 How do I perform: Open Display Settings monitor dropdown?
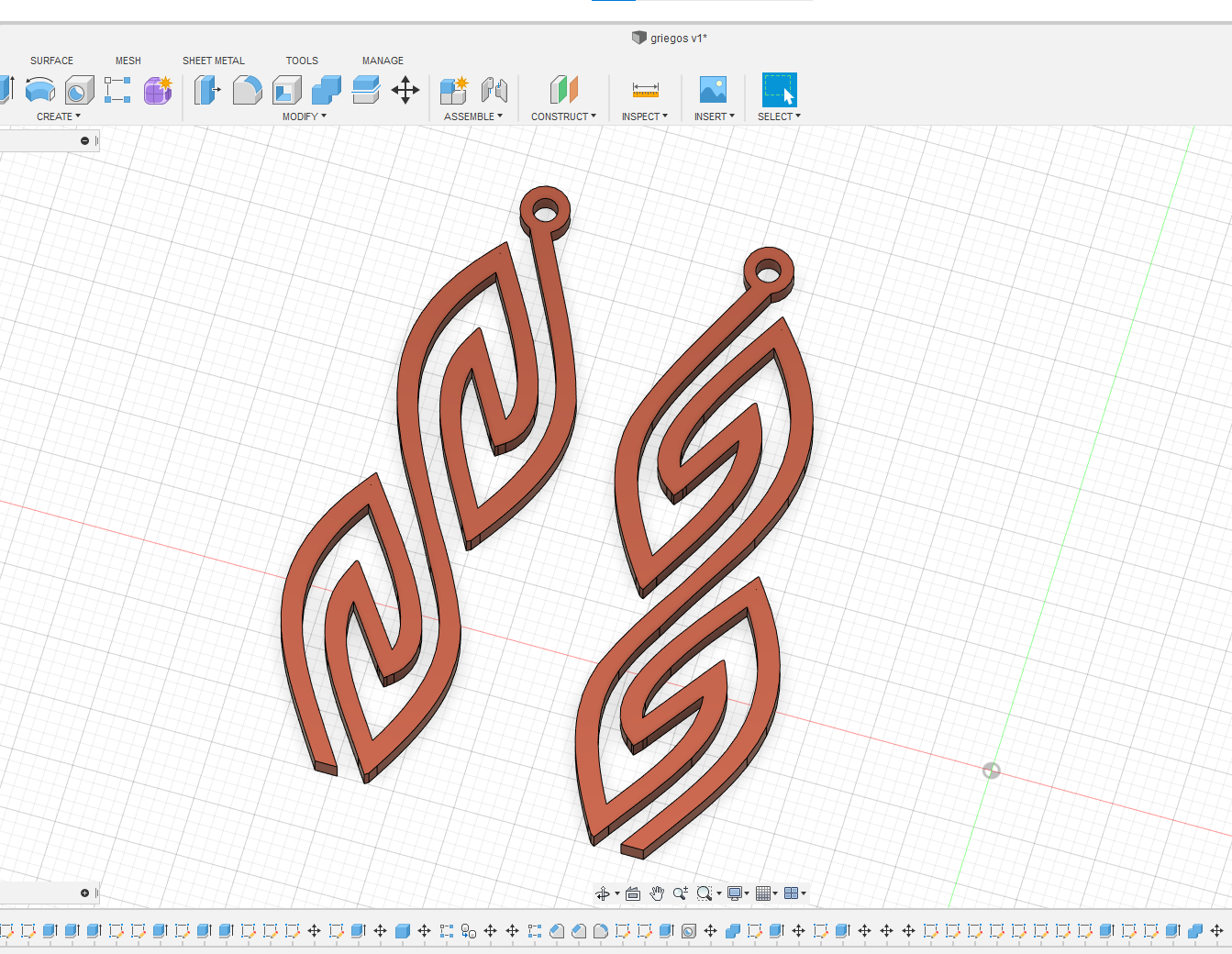[x=738, y=893]
